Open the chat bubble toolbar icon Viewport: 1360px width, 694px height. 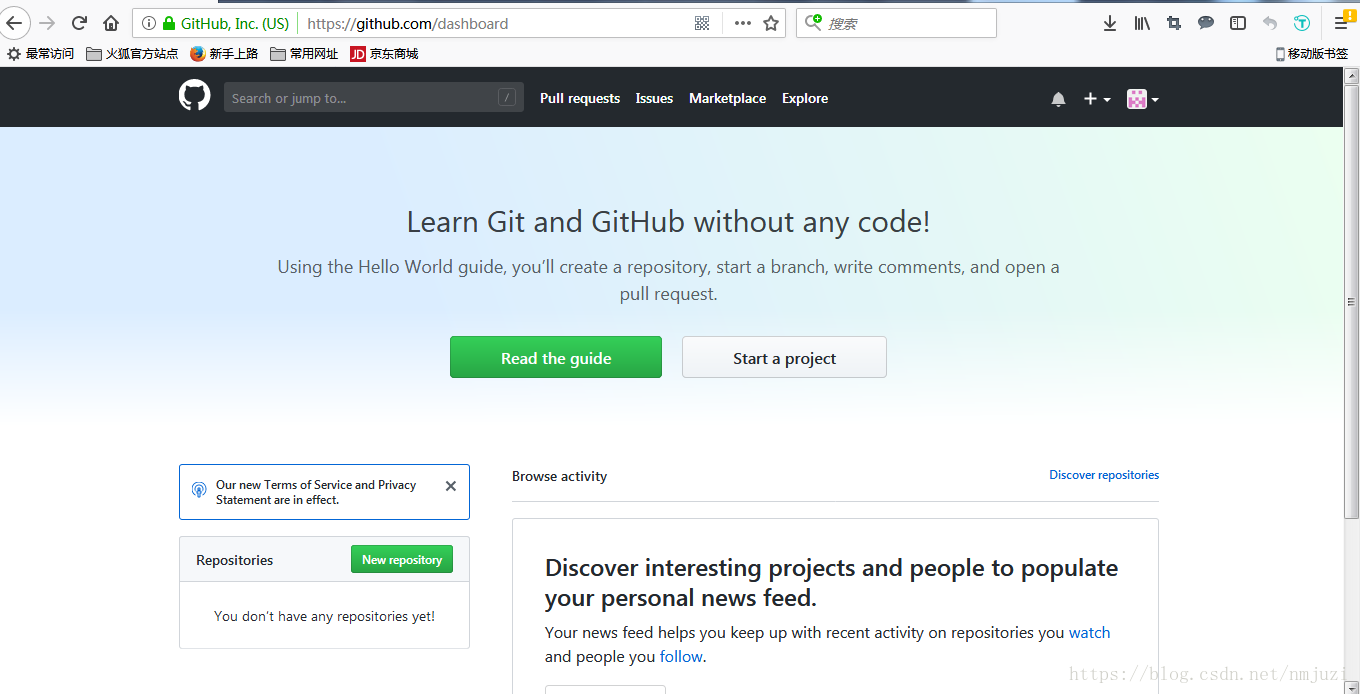pos(1206,23)
